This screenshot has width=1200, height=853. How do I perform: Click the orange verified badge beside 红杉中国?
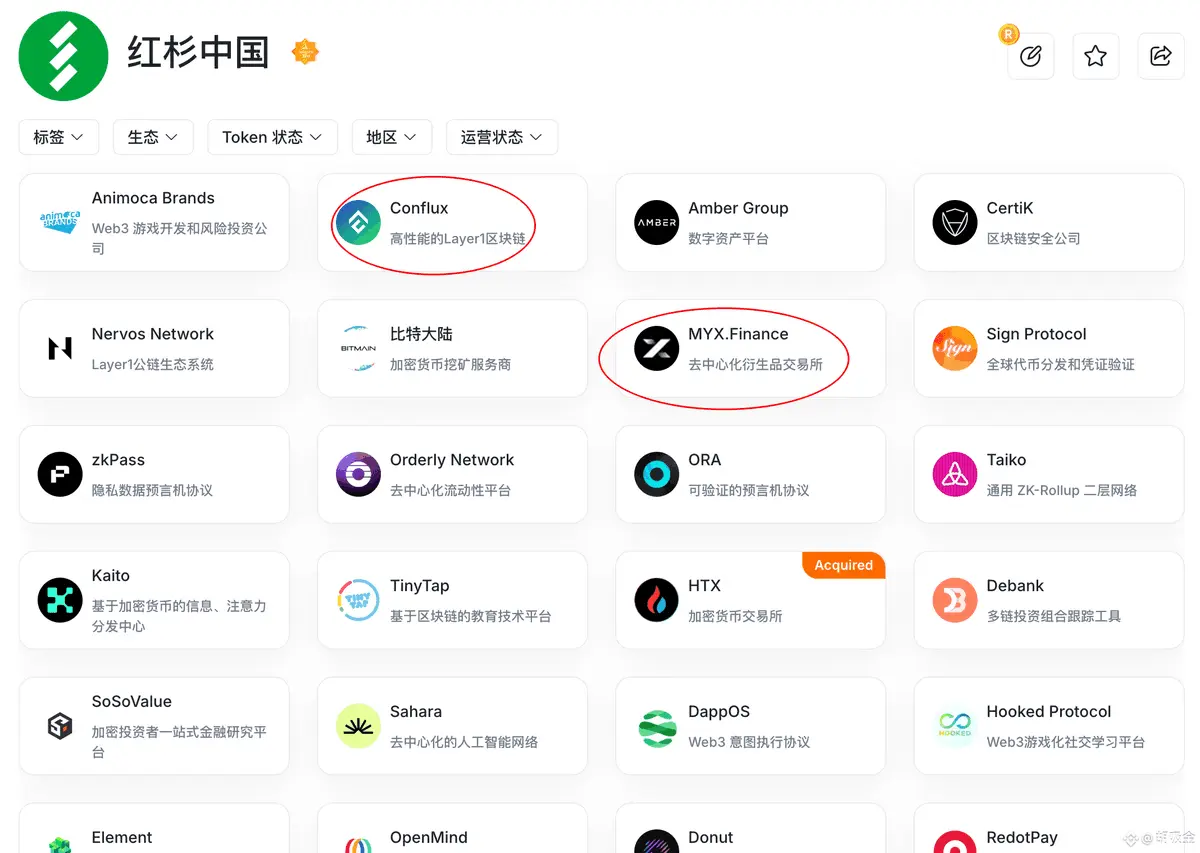[x=304, y=52]
